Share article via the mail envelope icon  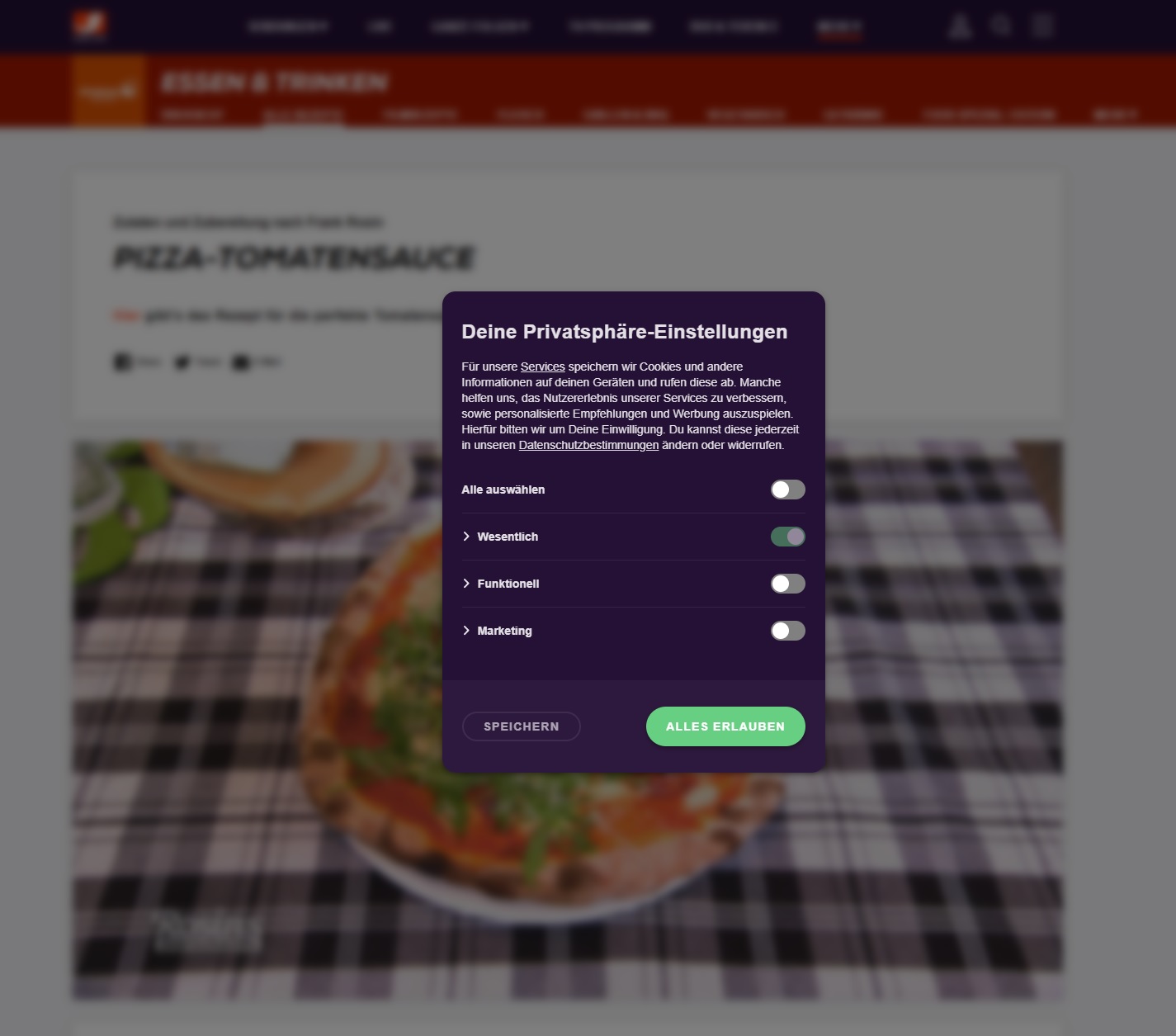(241, 362)
